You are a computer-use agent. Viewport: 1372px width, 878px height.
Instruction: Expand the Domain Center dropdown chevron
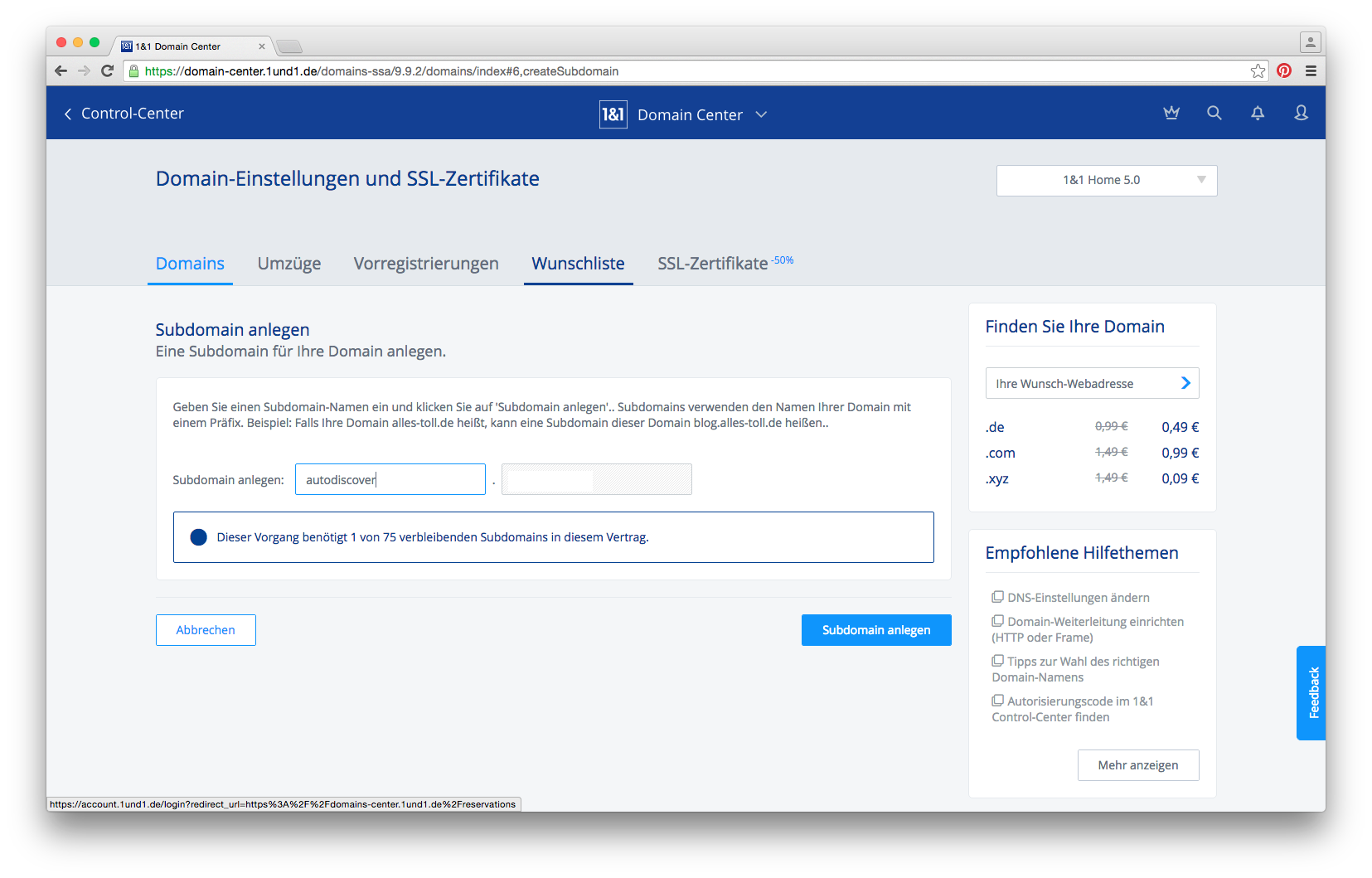coord(761,114)
